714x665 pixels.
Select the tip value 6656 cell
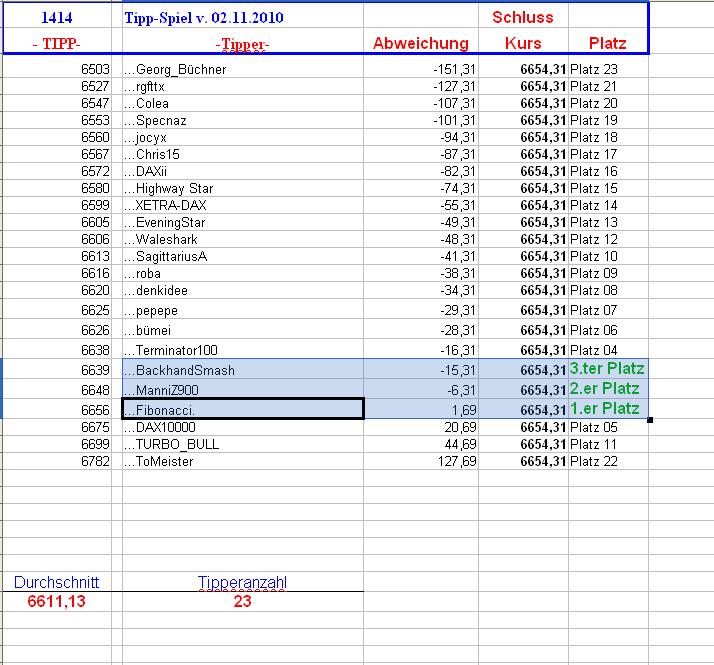(x=57, y=409)
